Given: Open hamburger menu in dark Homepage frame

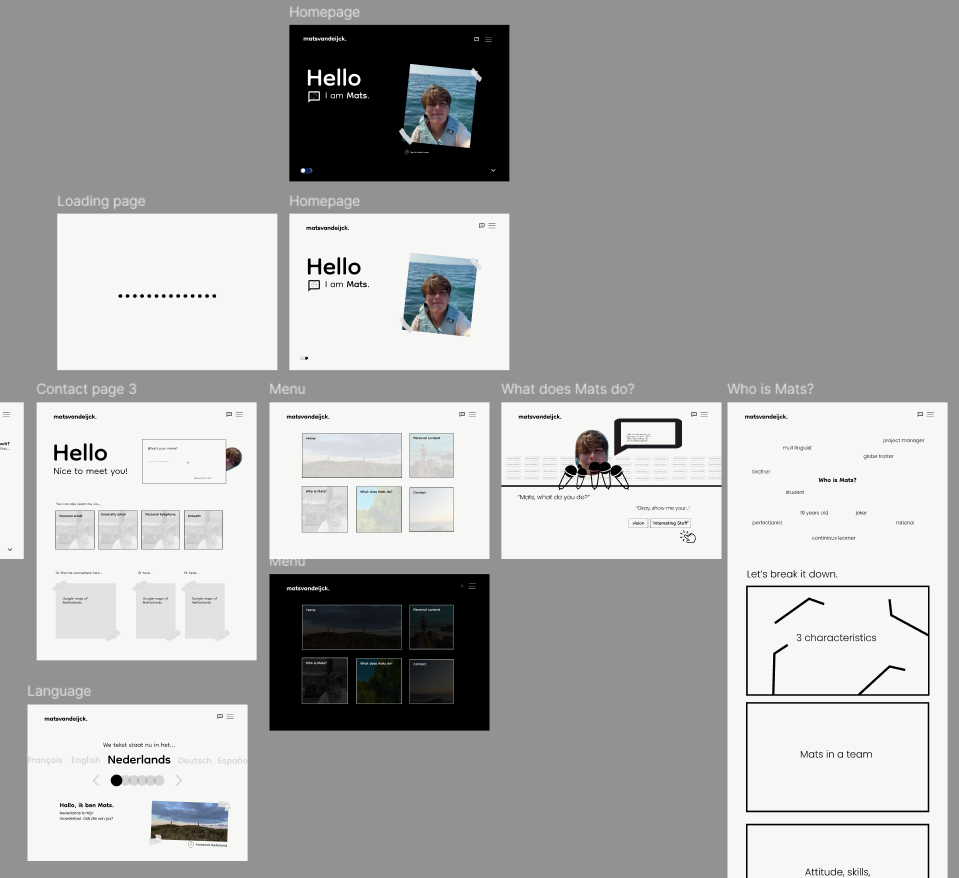Looking at the screenshot, I should (x=488, y=39).
